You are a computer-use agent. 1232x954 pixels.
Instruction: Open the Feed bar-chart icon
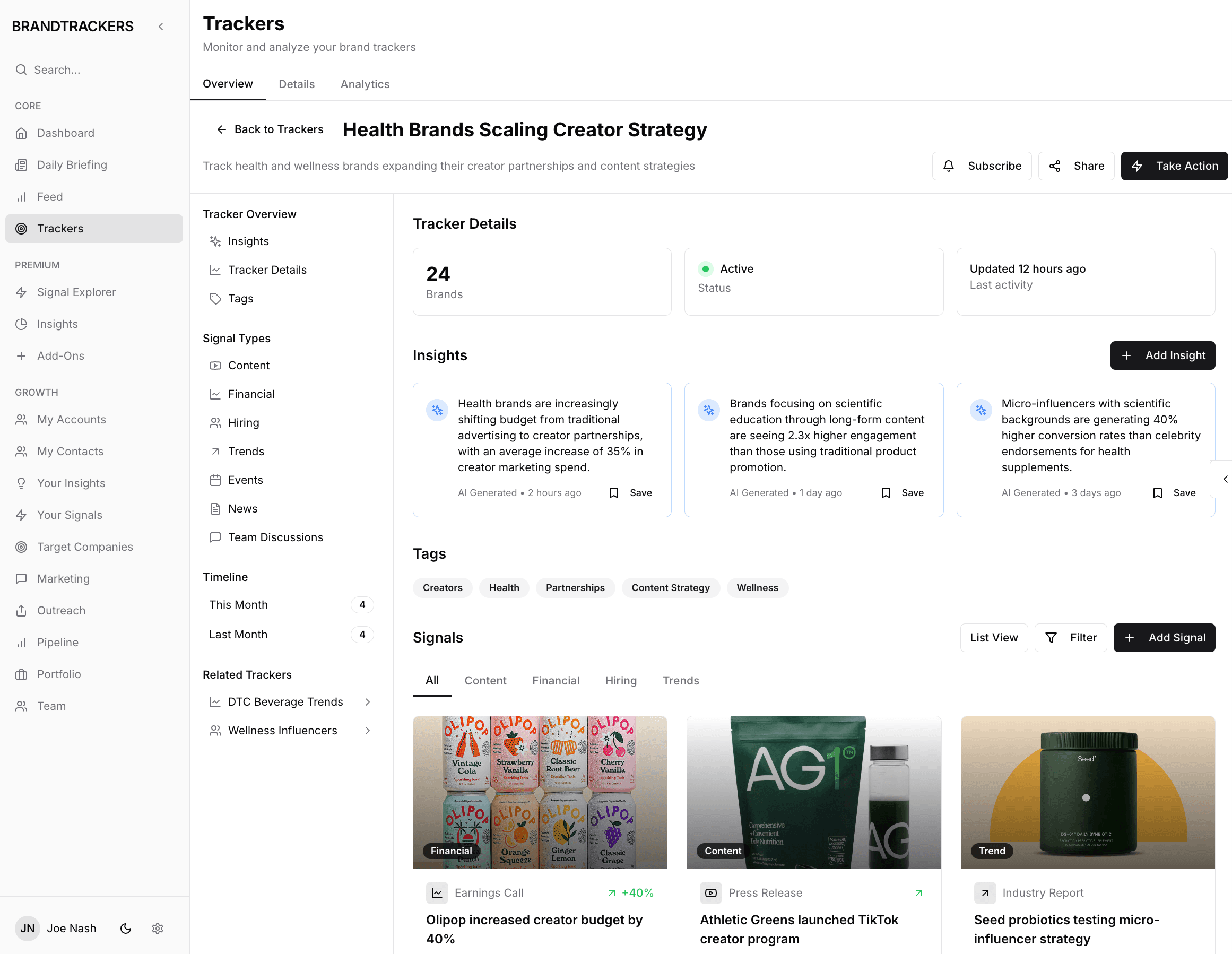tap(21, 197)
